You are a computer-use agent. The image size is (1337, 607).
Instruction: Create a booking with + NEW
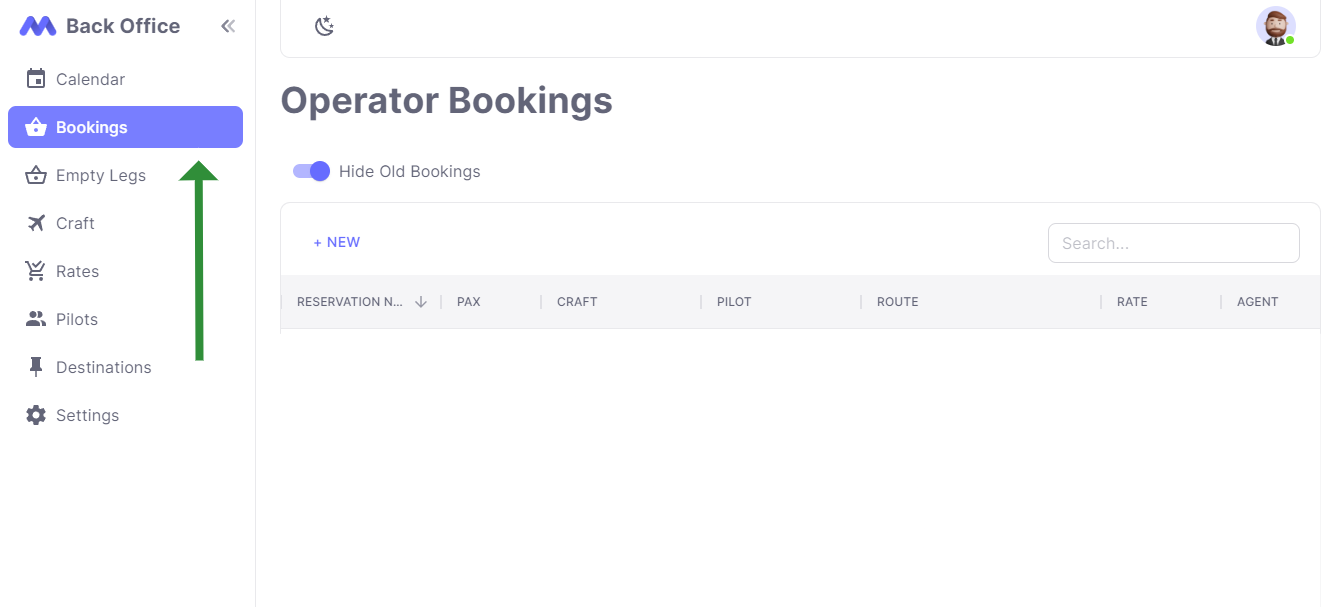pyautogui.click(x=337, y=242)
